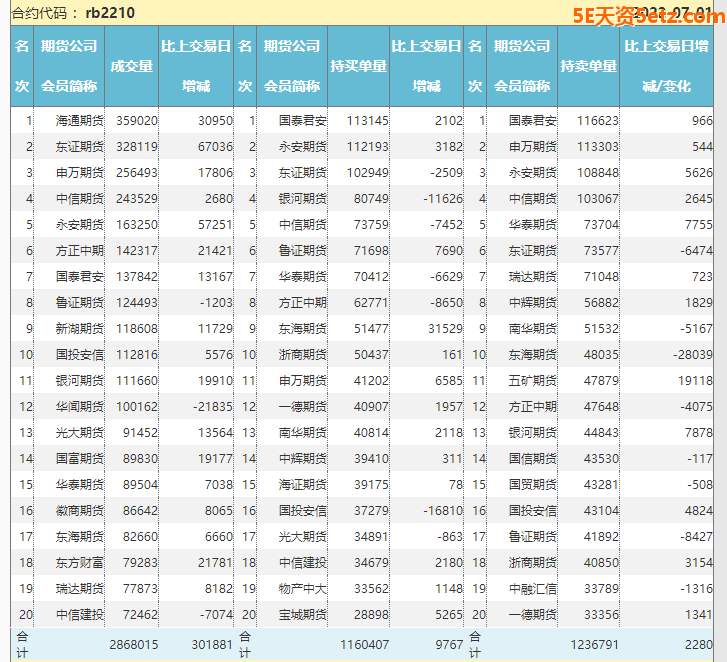Screen dimensions: 727x662
Task: Click the 华闻期货 company name
Action: point(79,407)
